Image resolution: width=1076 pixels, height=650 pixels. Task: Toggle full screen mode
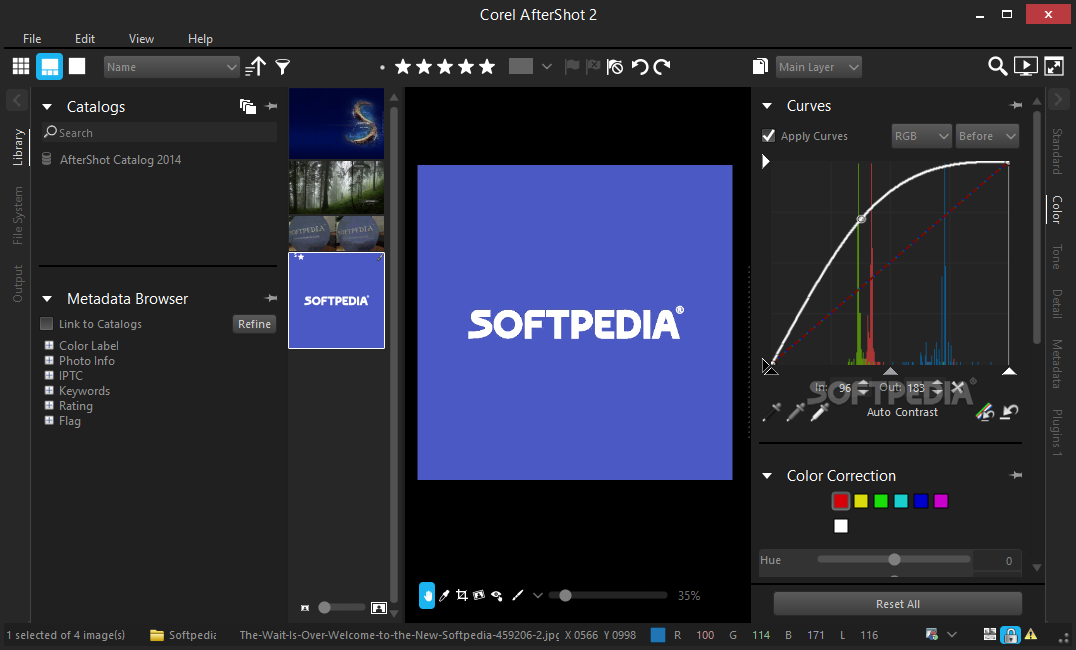(x=1053, y=66)
